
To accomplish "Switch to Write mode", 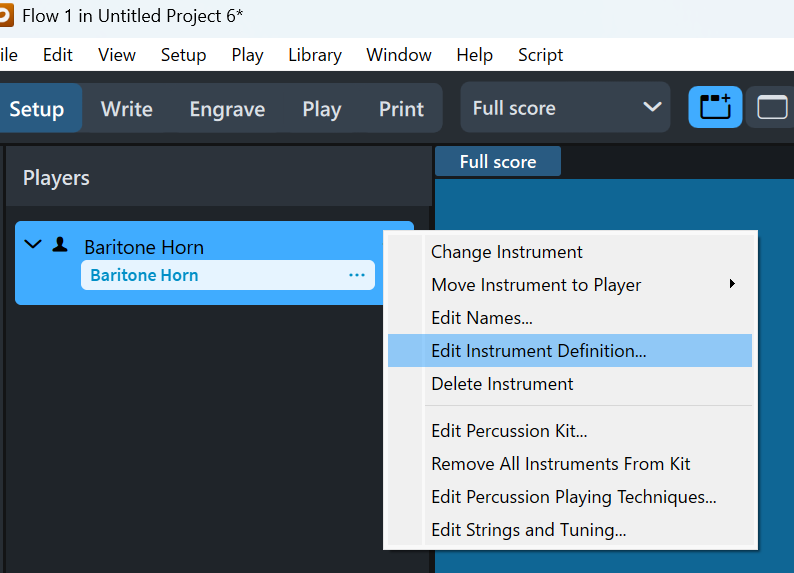I will click(127, 109).
